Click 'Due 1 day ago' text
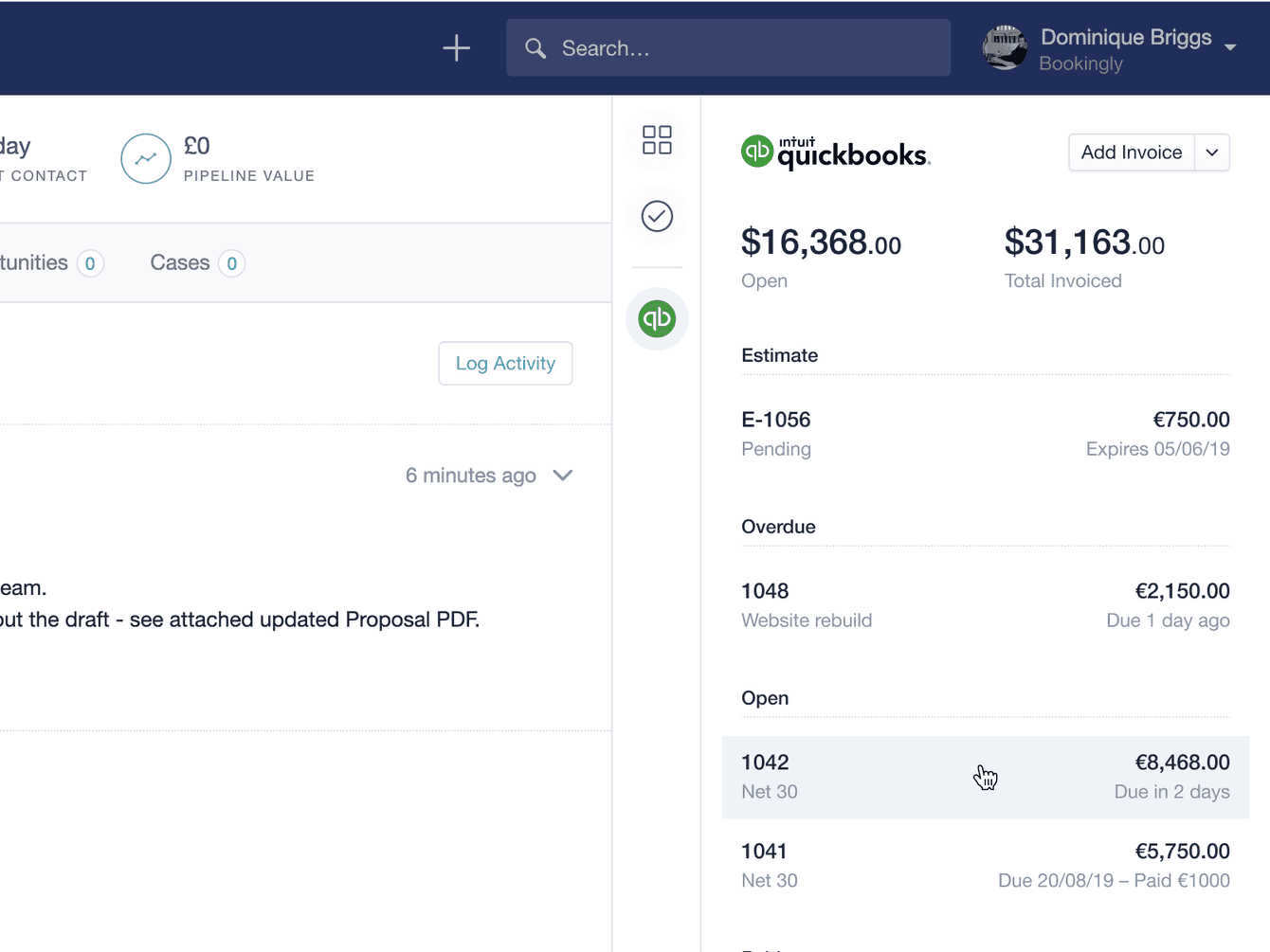Image resolution: width=1270 pixels, height=952 pixels. (1169, 620)
